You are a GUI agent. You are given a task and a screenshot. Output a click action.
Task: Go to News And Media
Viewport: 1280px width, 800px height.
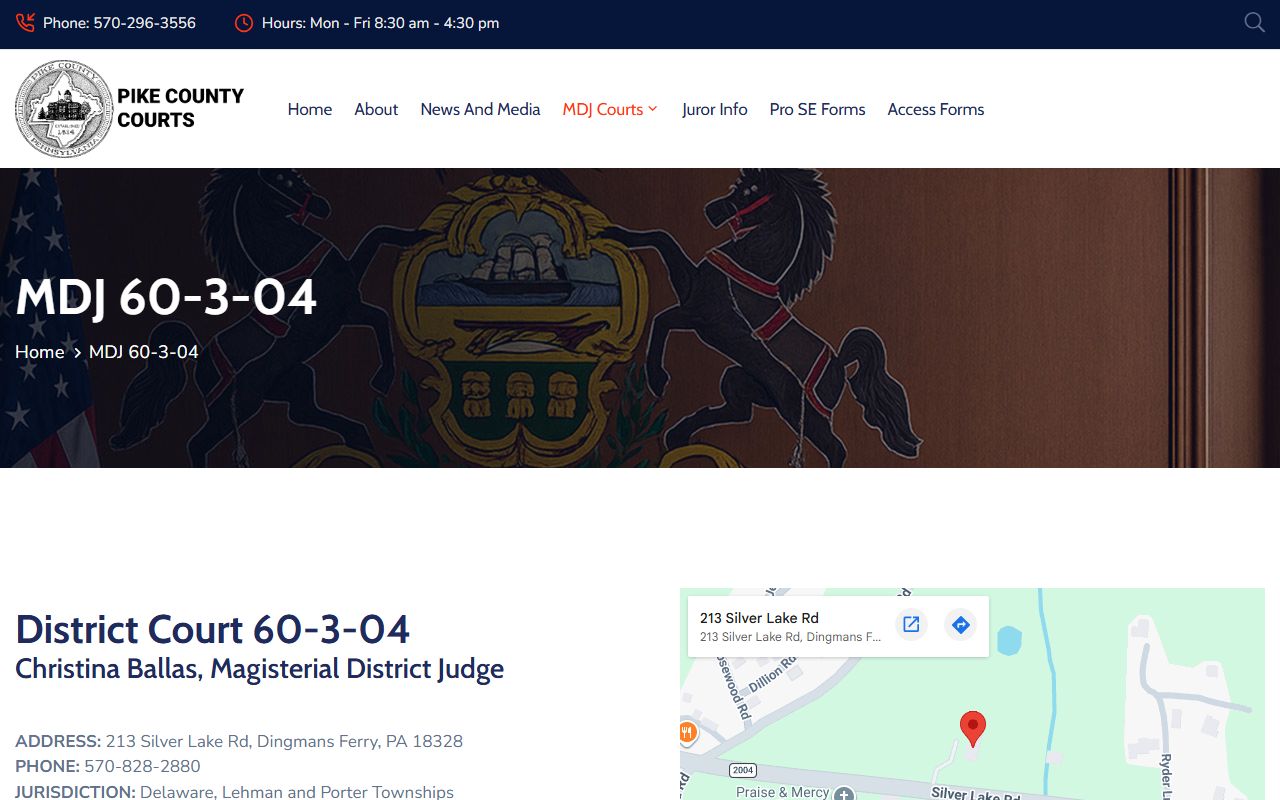480,109
